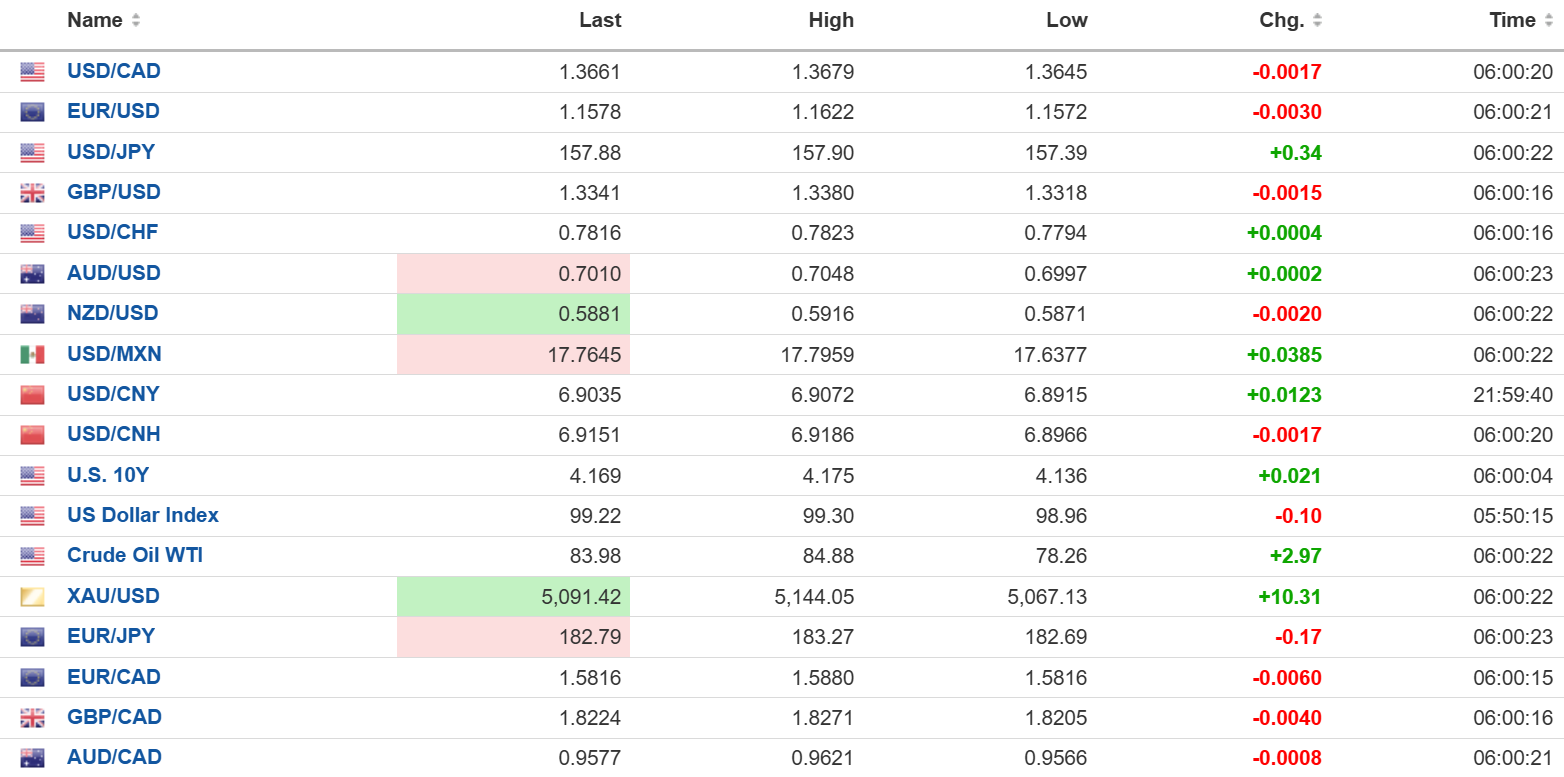The image size is (1564, 777).
Task: Open the GBP/CAD pair link
Action: tap(114, 717)
